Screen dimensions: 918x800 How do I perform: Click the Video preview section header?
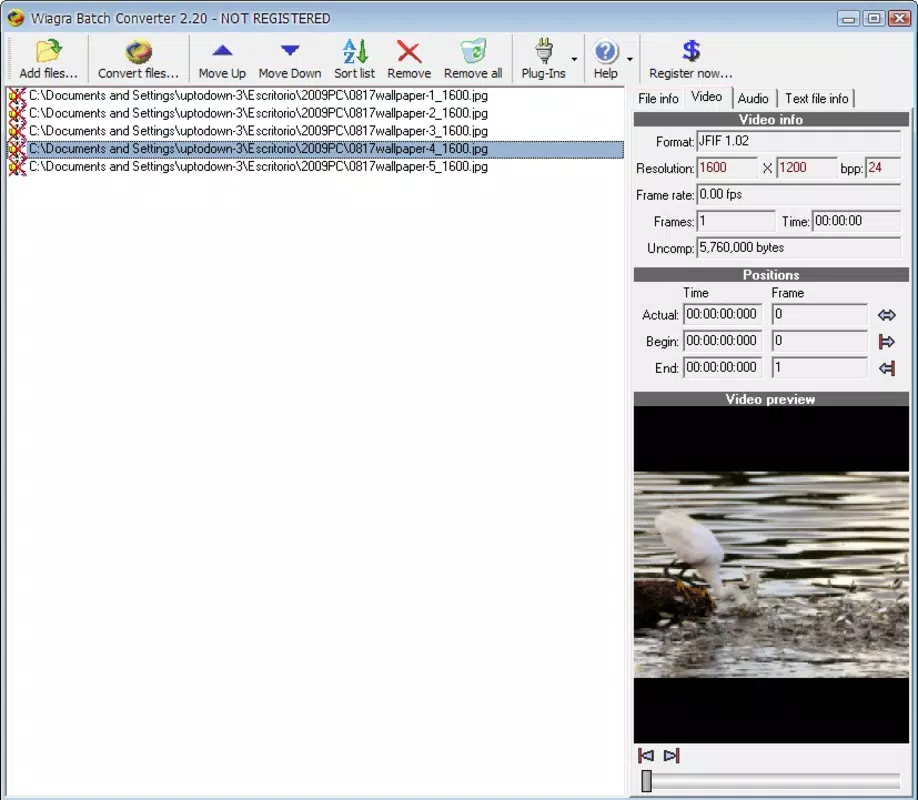(x=771, y=399)
